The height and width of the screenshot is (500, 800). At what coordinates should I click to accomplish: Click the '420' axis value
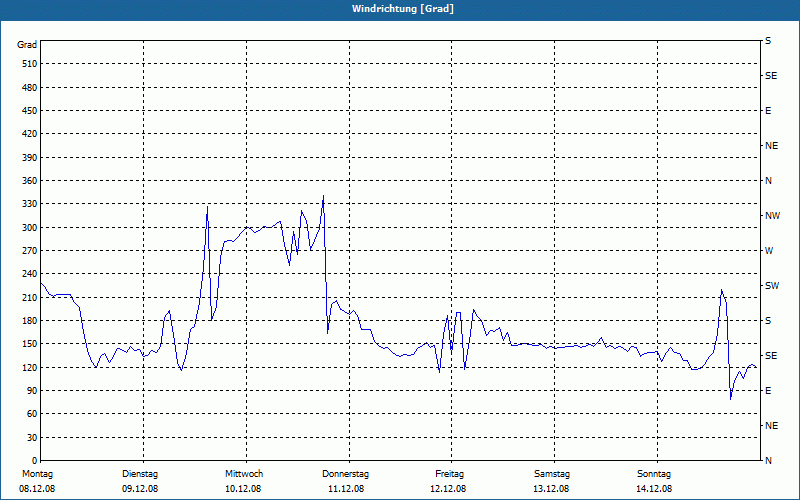coord(30,134)
